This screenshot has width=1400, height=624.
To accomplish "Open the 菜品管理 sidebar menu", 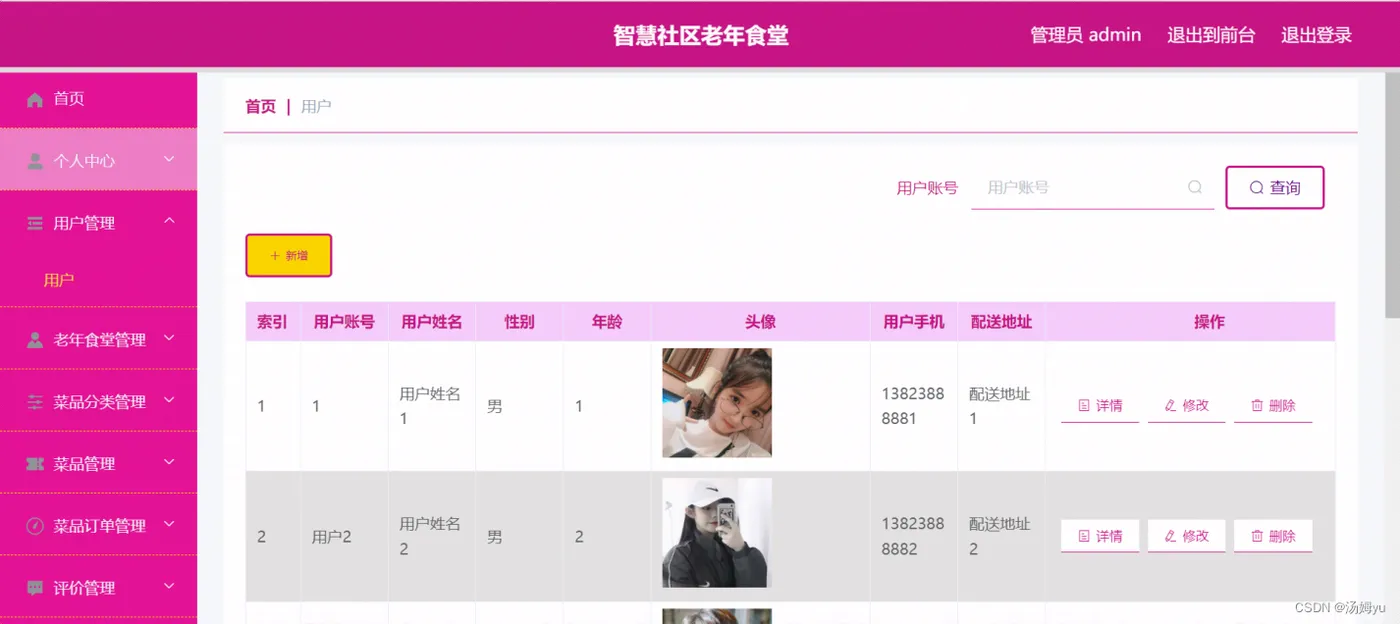I will pos(98,463).
